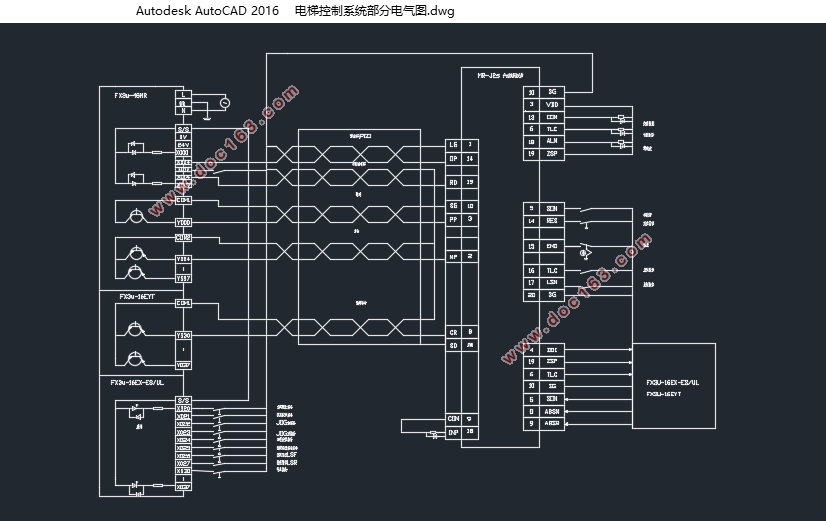Select the COM2 terminal box

pos(183,238)
